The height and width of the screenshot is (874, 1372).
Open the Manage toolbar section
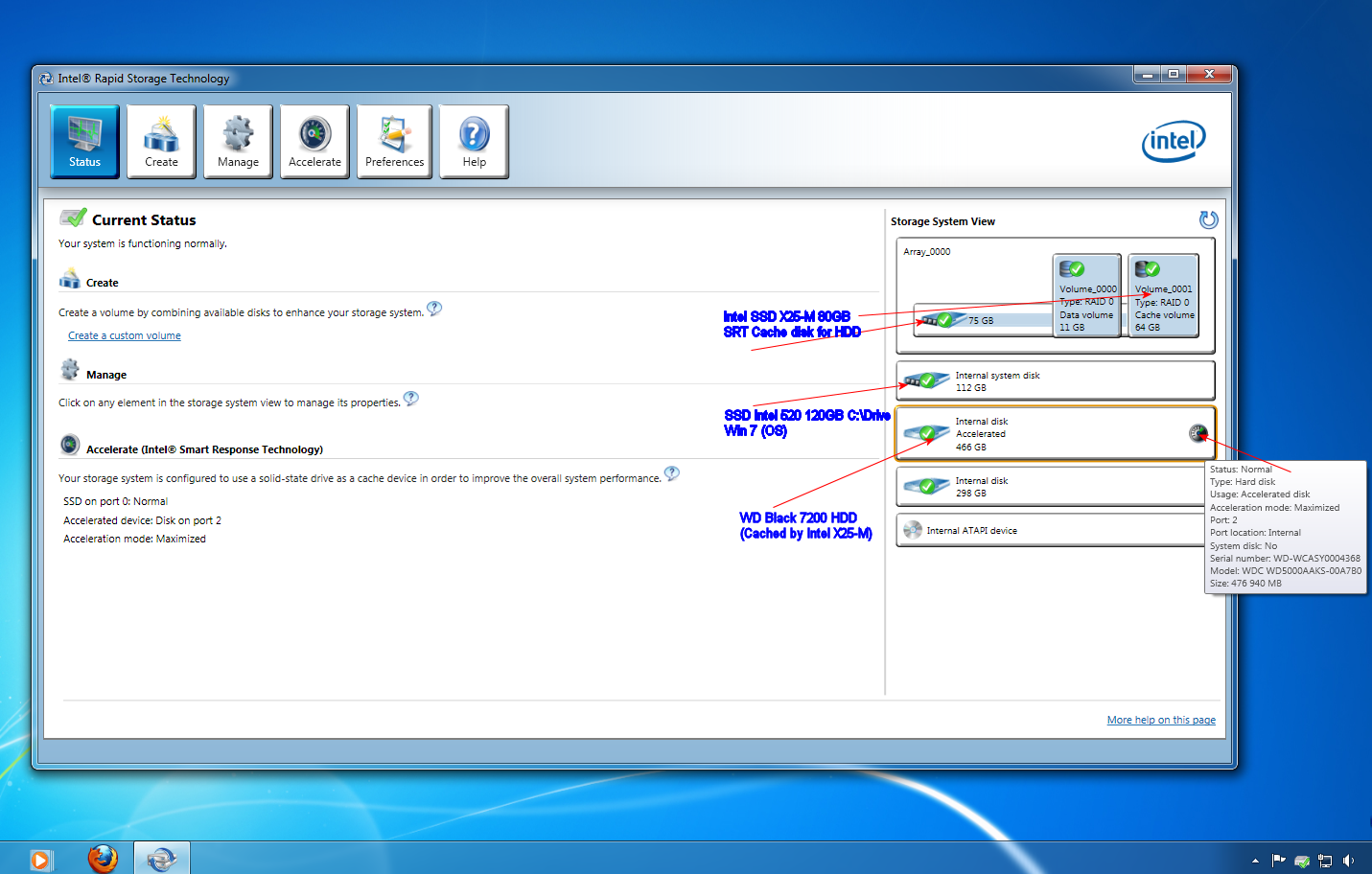coord(238,141)
